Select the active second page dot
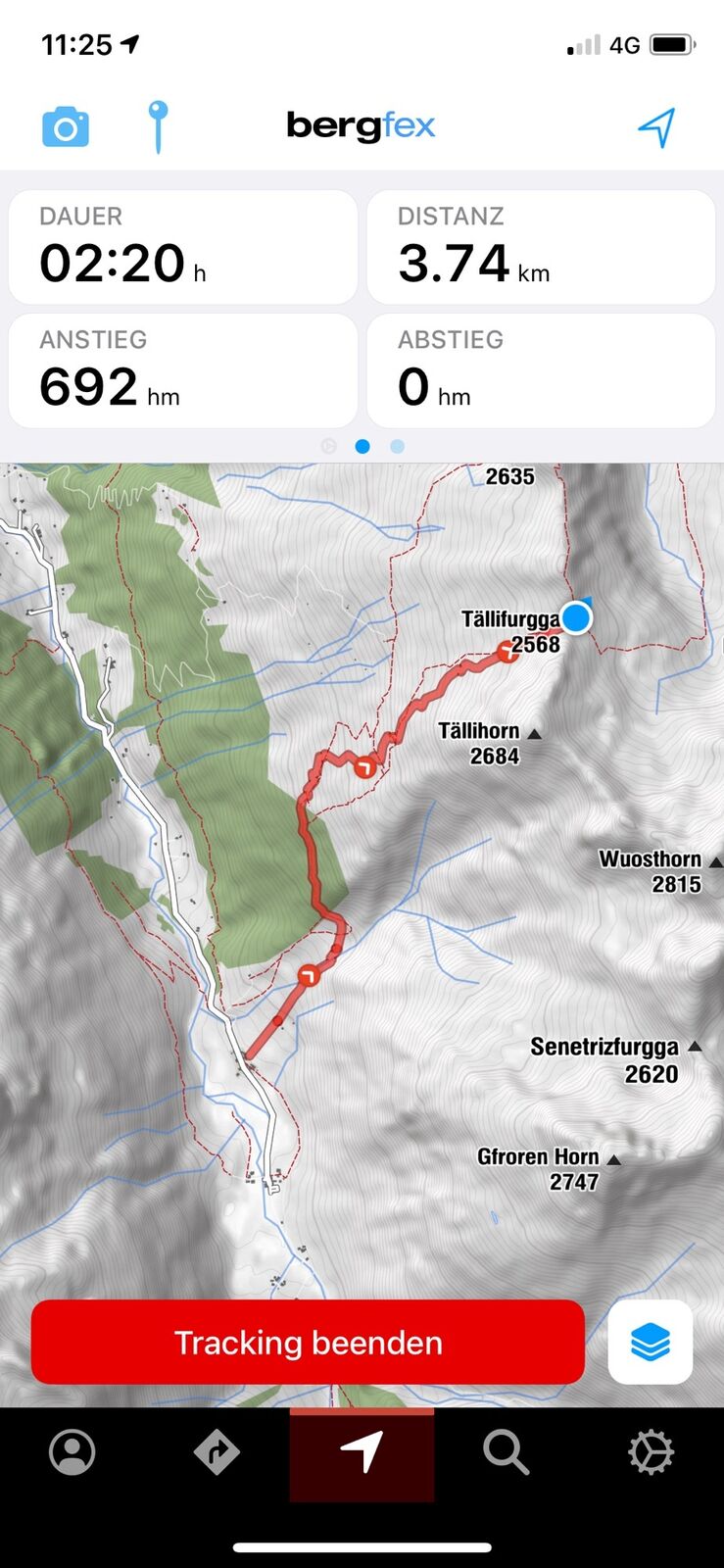 (362, 446)
